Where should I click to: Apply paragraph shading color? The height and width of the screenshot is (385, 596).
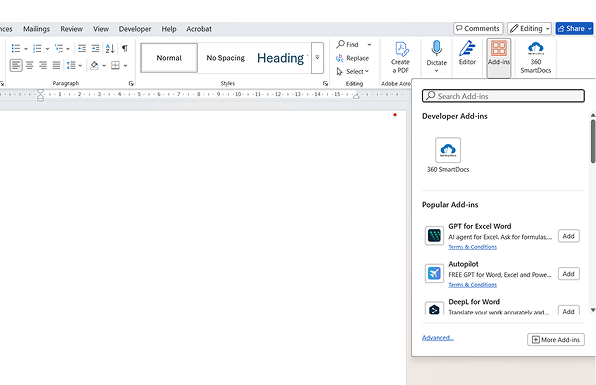[x=94, y=65]
